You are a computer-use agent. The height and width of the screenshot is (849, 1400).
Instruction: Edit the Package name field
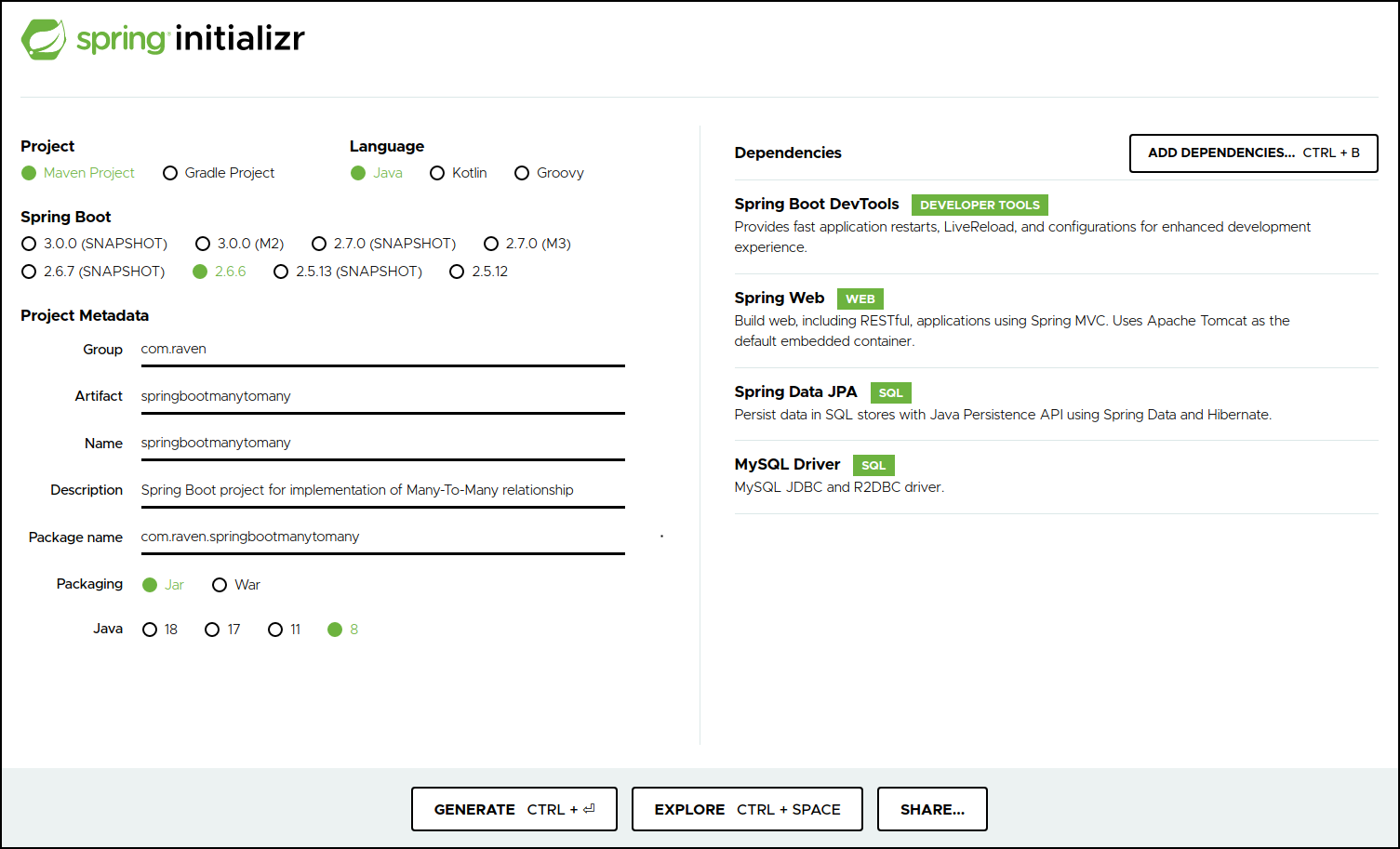(382, 537)
